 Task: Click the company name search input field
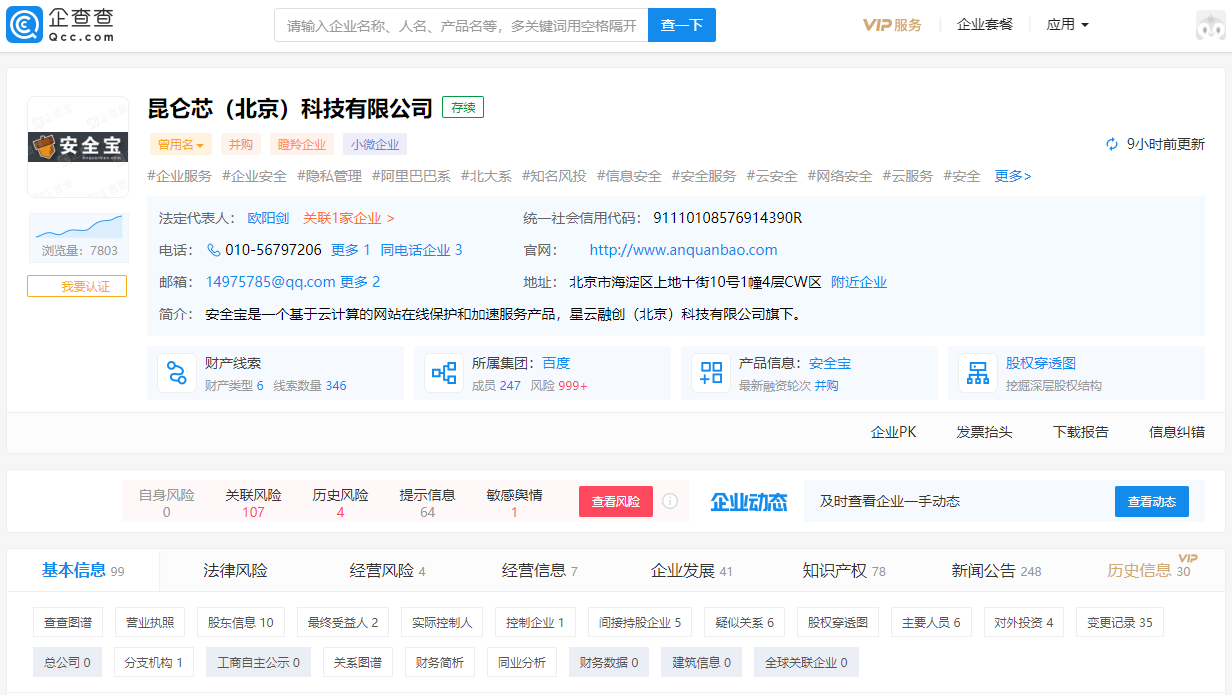(x=461, y=25)
